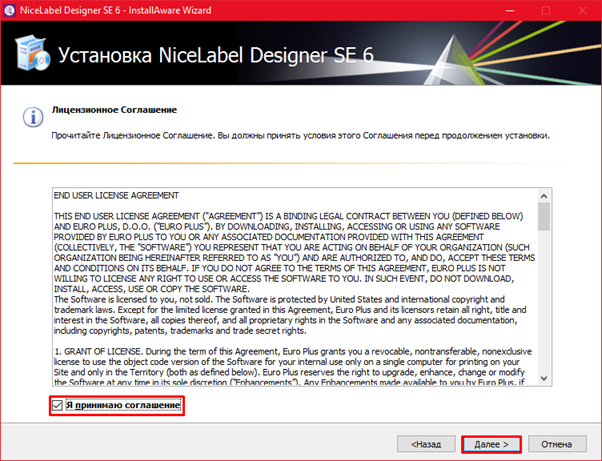
Task: Click the license scrollbar up arrow
Action: click(x=544, y=196)
